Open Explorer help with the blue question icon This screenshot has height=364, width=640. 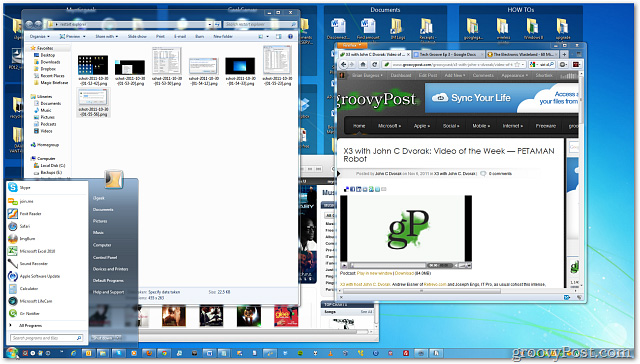[x=291, y=36]
